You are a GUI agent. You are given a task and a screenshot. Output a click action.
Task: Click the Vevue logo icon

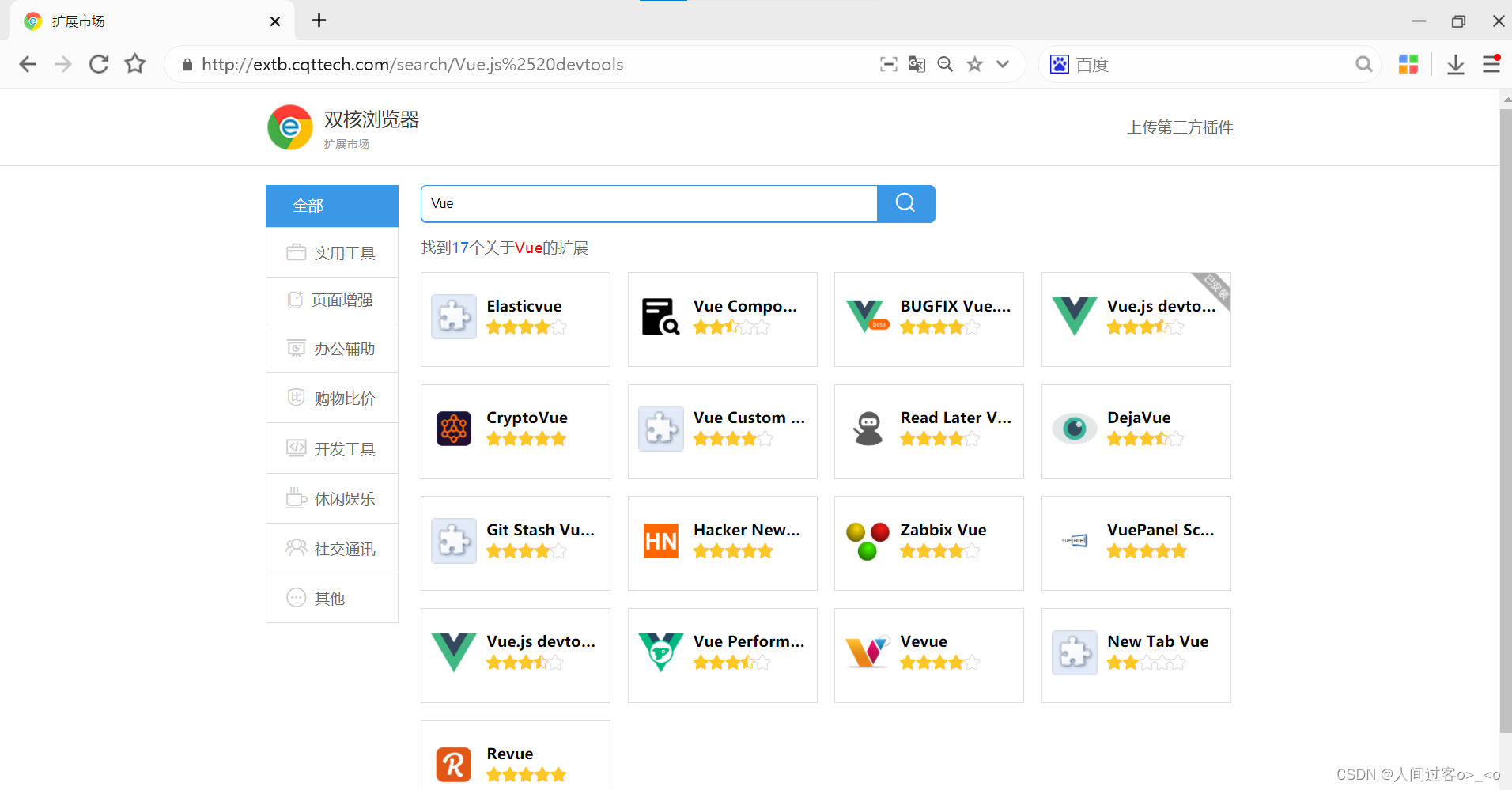pyautogui.click(x=868, y=652)
